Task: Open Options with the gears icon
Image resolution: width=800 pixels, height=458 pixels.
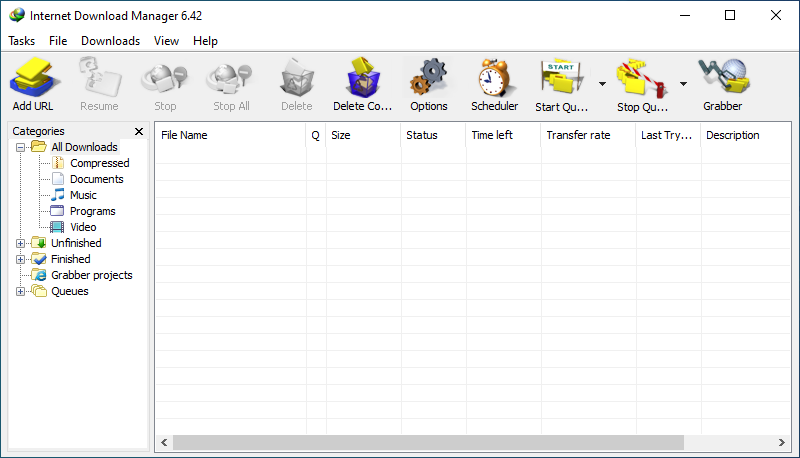Action: [x=429, y=77]
